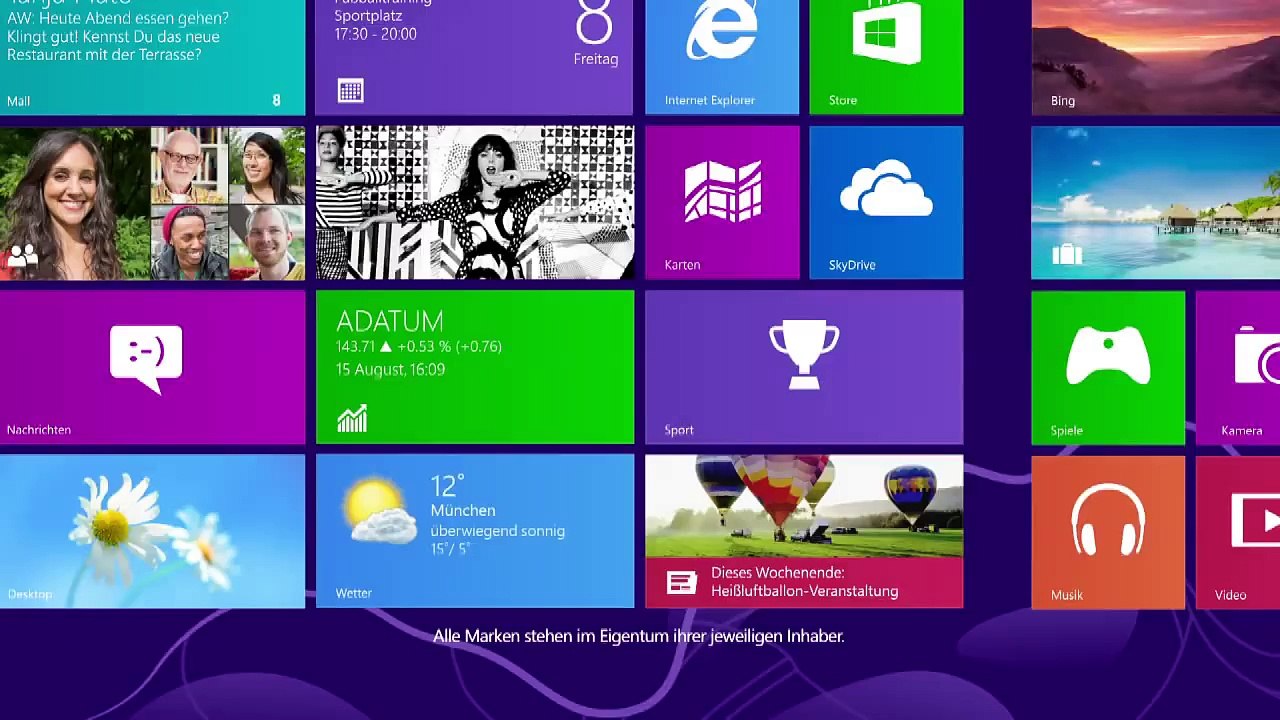Click the 12° temperature reading

point(447,486)
